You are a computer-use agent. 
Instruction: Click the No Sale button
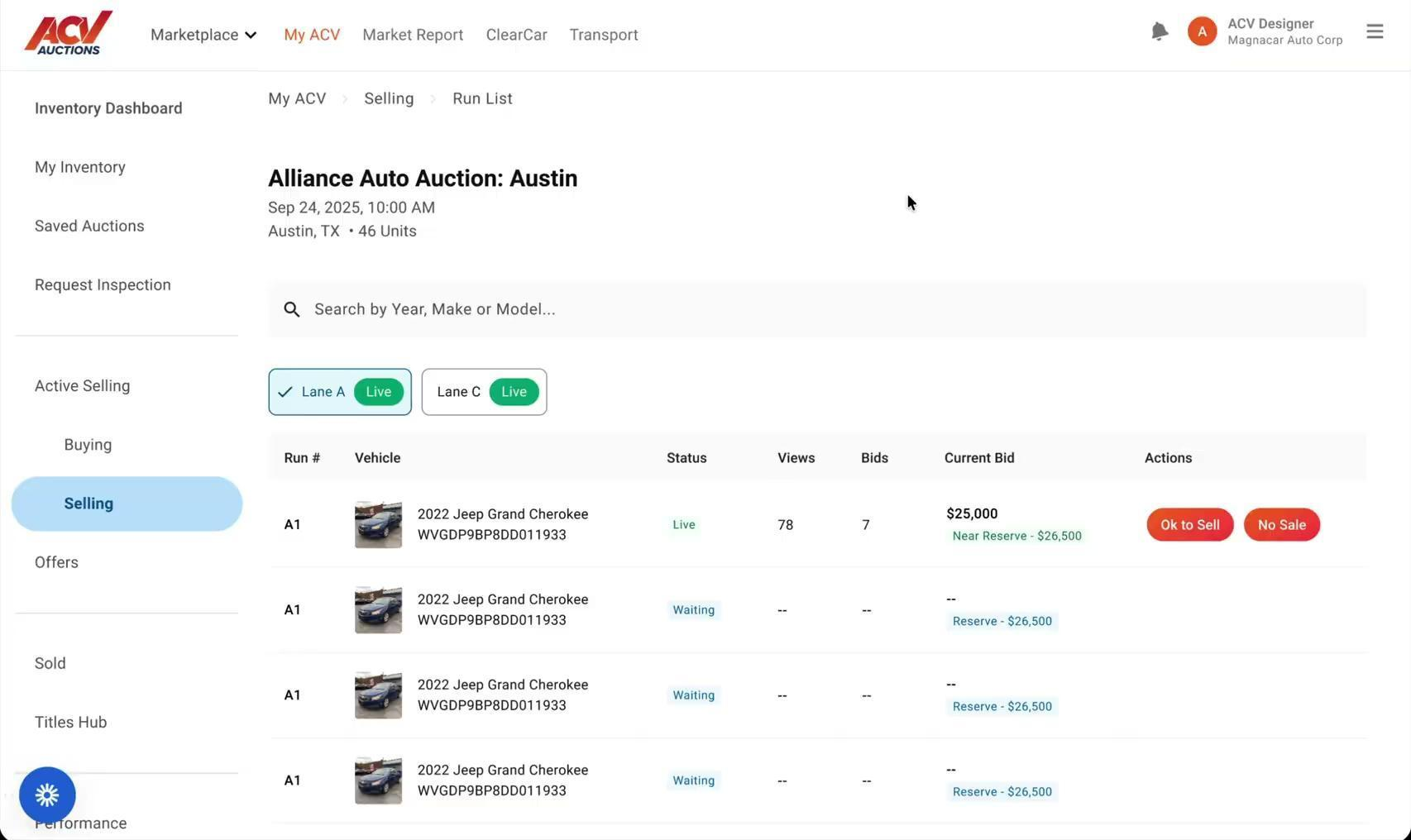(x=1281, y=525)
